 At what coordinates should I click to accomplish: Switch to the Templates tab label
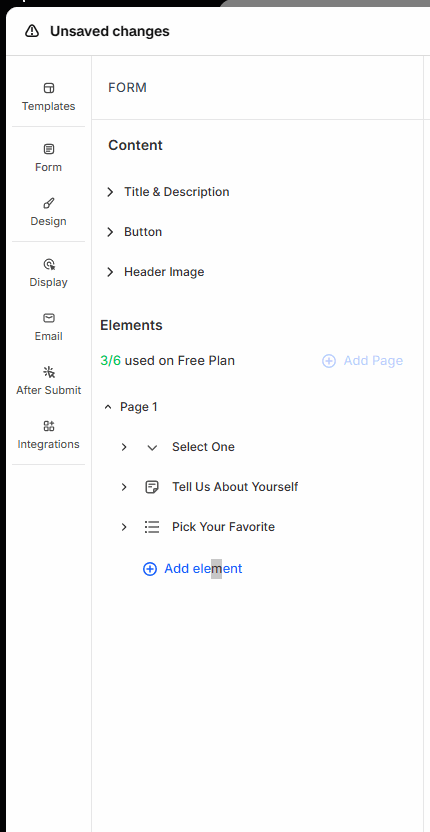(49, 106)
